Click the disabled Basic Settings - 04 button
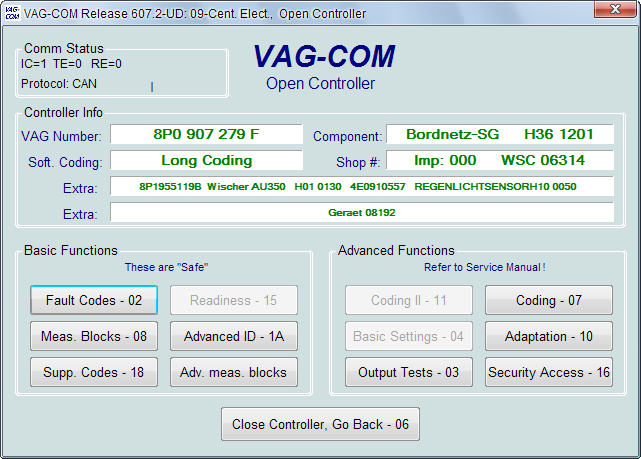 click(408, 336)
